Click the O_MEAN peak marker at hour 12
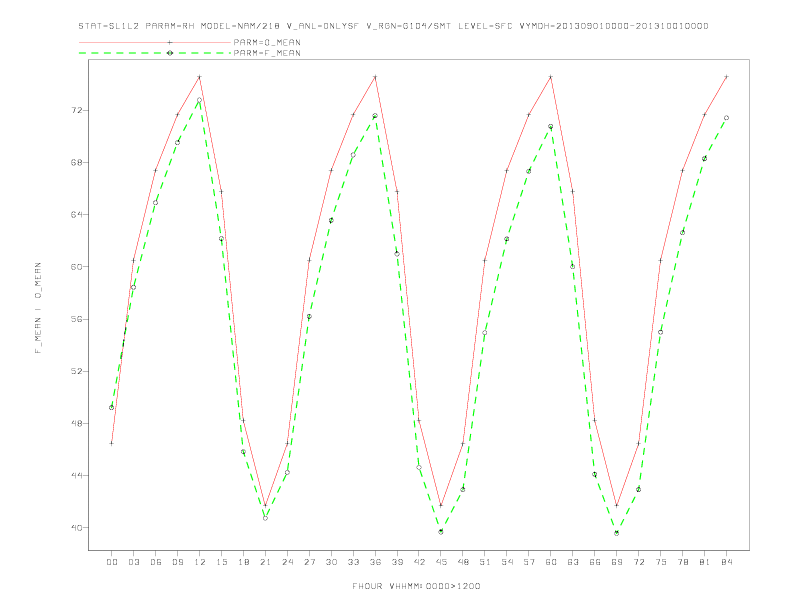This screenshot has width=792, height=612. 200,77
